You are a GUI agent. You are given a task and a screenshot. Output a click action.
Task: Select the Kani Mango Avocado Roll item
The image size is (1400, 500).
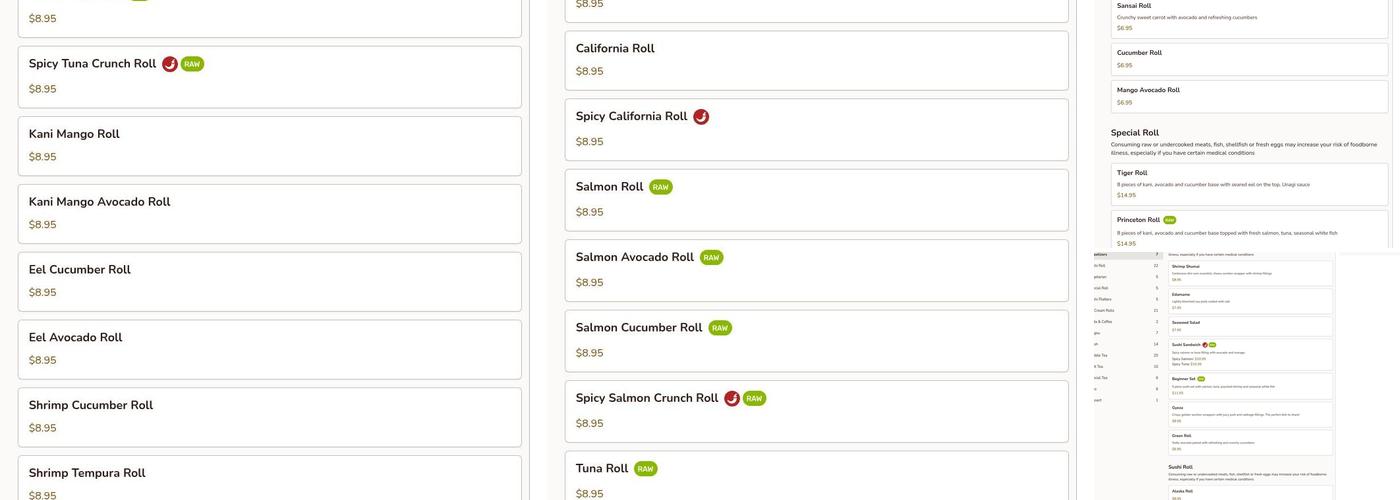pos(269,214)
